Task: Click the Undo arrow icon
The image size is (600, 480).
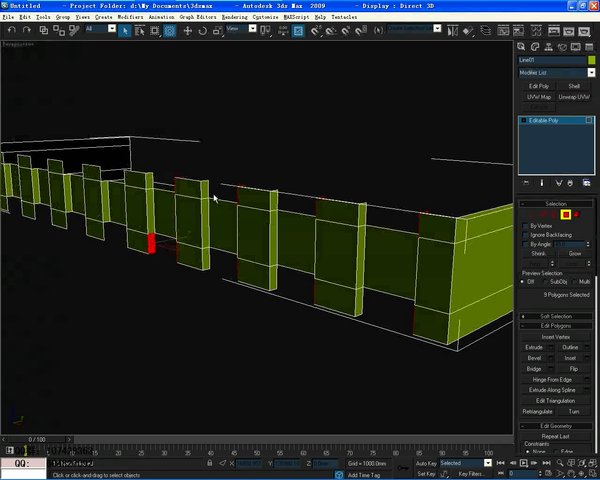Action: 11,30
